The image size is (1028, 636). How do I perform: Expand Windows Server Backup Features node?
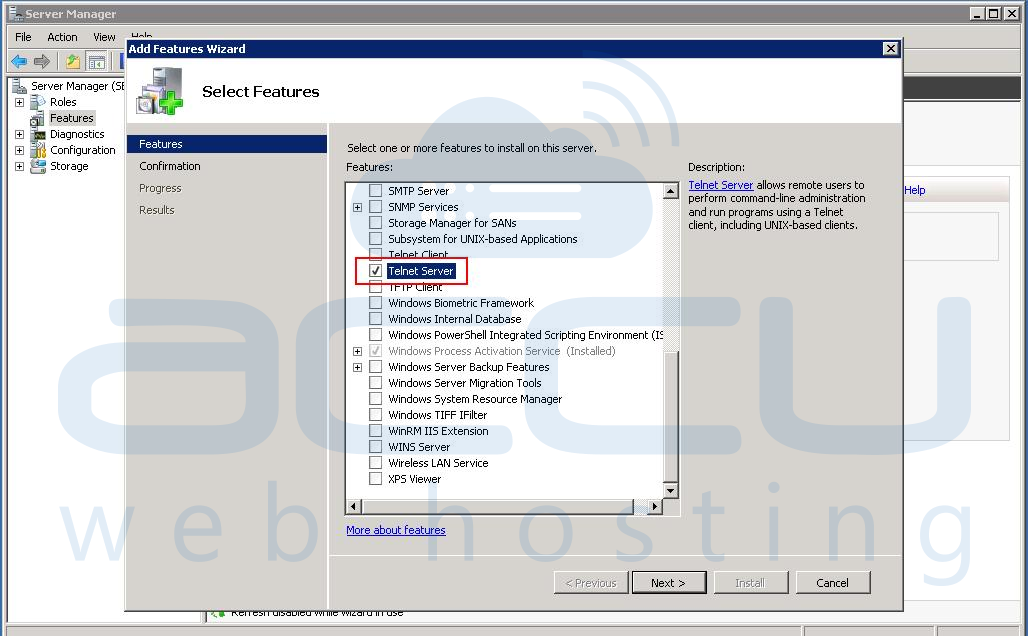coord(357,367)
